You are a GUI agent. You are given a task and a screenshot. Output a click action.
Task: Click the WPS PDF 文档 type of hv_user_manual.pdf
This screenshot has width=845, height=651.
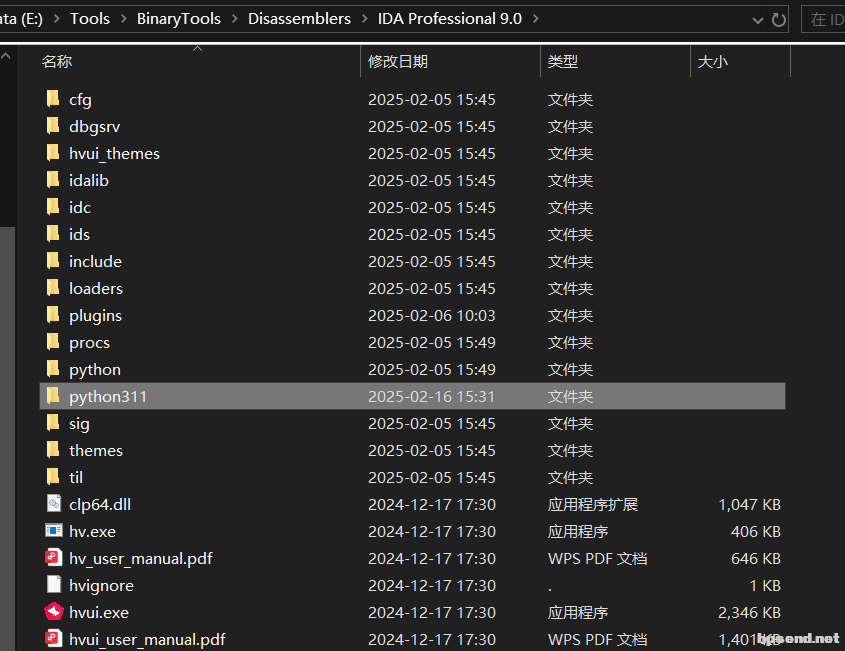pyautogui.click(x=598, y=558)
